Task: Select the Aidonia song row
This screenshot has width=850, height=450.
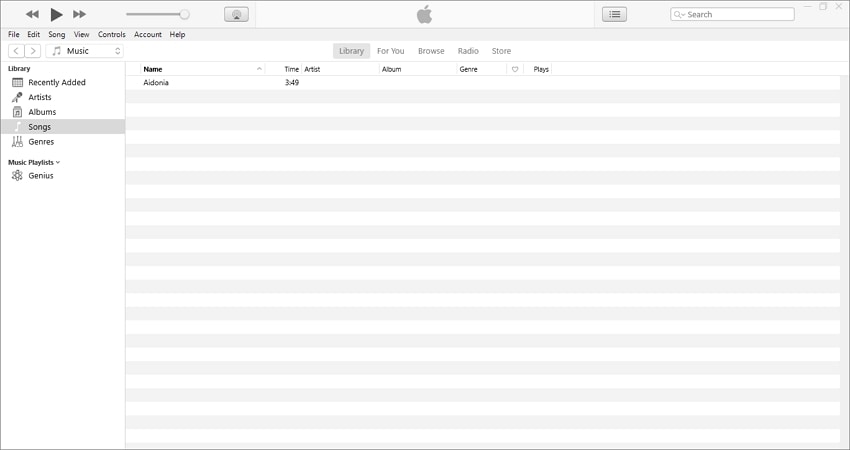Action: tap(482, 82)
